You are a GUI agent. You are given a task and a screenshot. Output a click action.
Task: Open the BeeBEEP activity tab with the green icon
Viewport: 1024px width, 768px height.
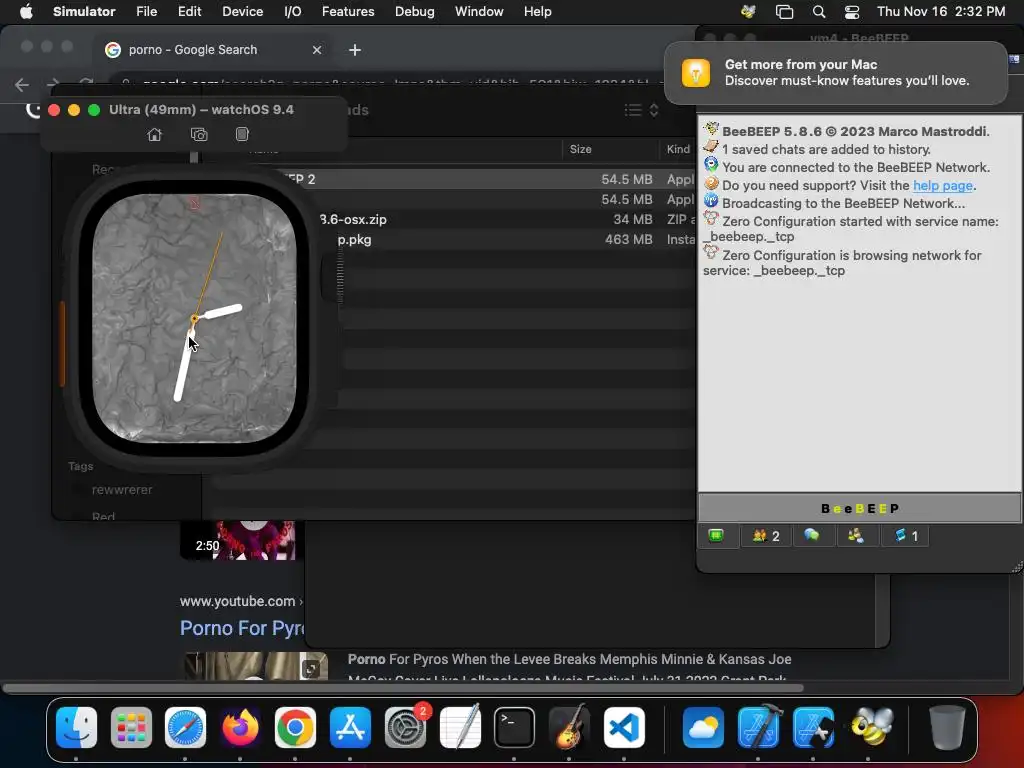(x=716, y=536)
